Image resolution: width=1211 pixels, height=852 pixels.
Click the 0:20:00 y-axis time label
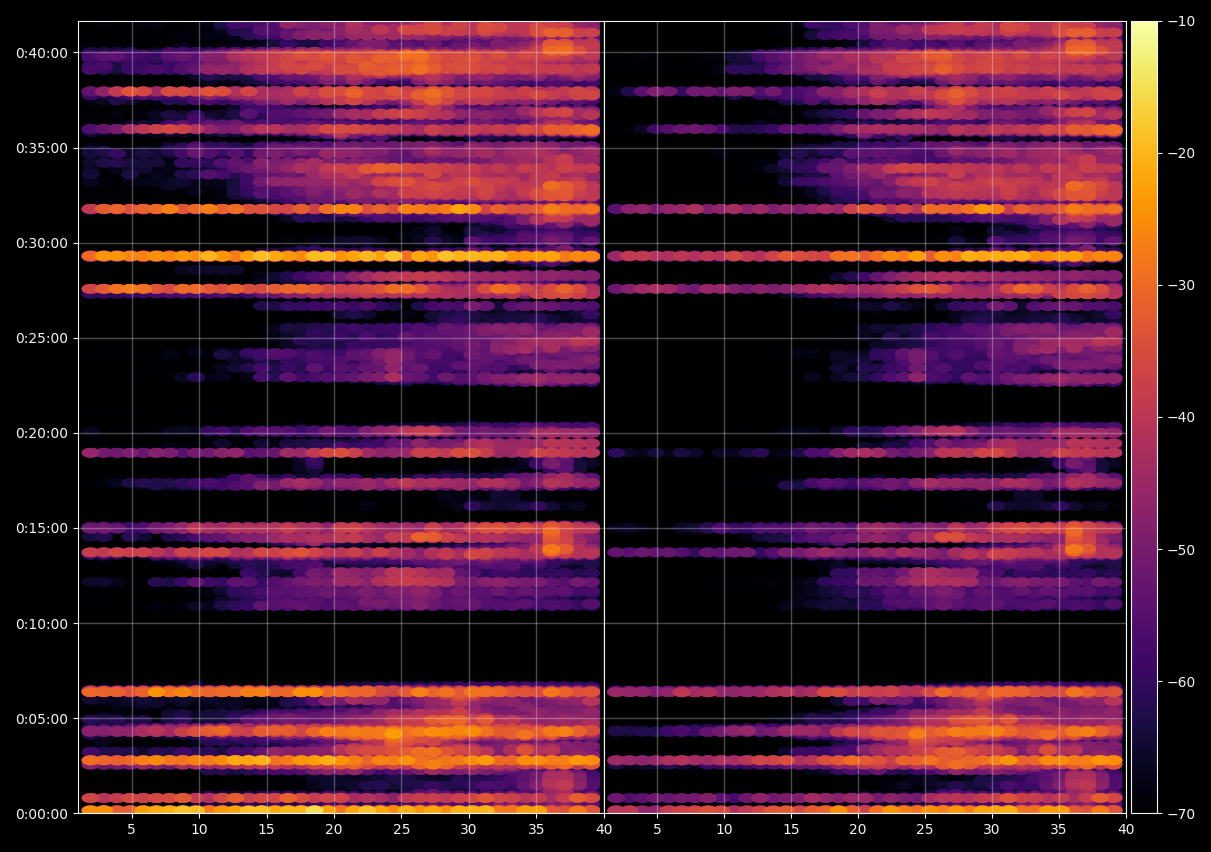(x=41, y=433)
